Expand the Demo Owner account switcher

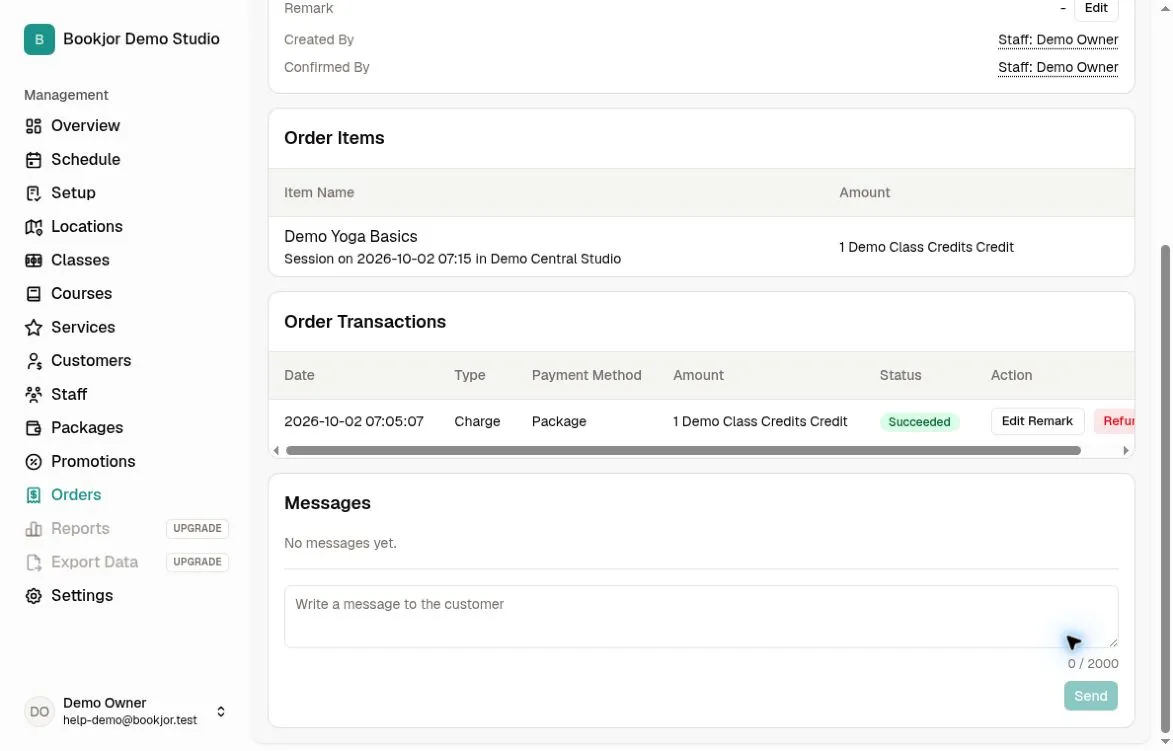pyautogui.click(x=221, y=711)
